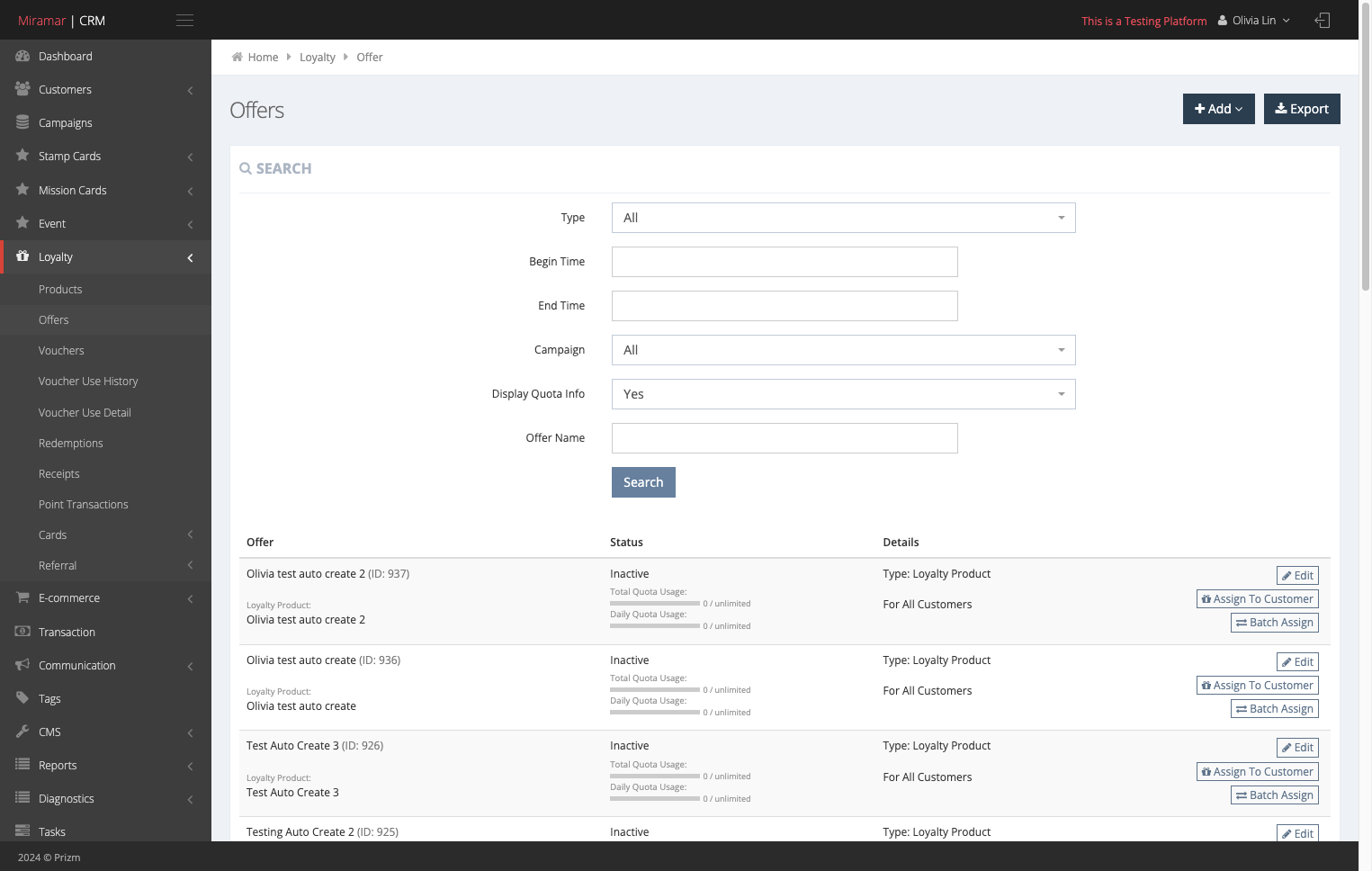Open Products in the Loyalty submenu
The image size is (1372, 871).
point(60,289)
